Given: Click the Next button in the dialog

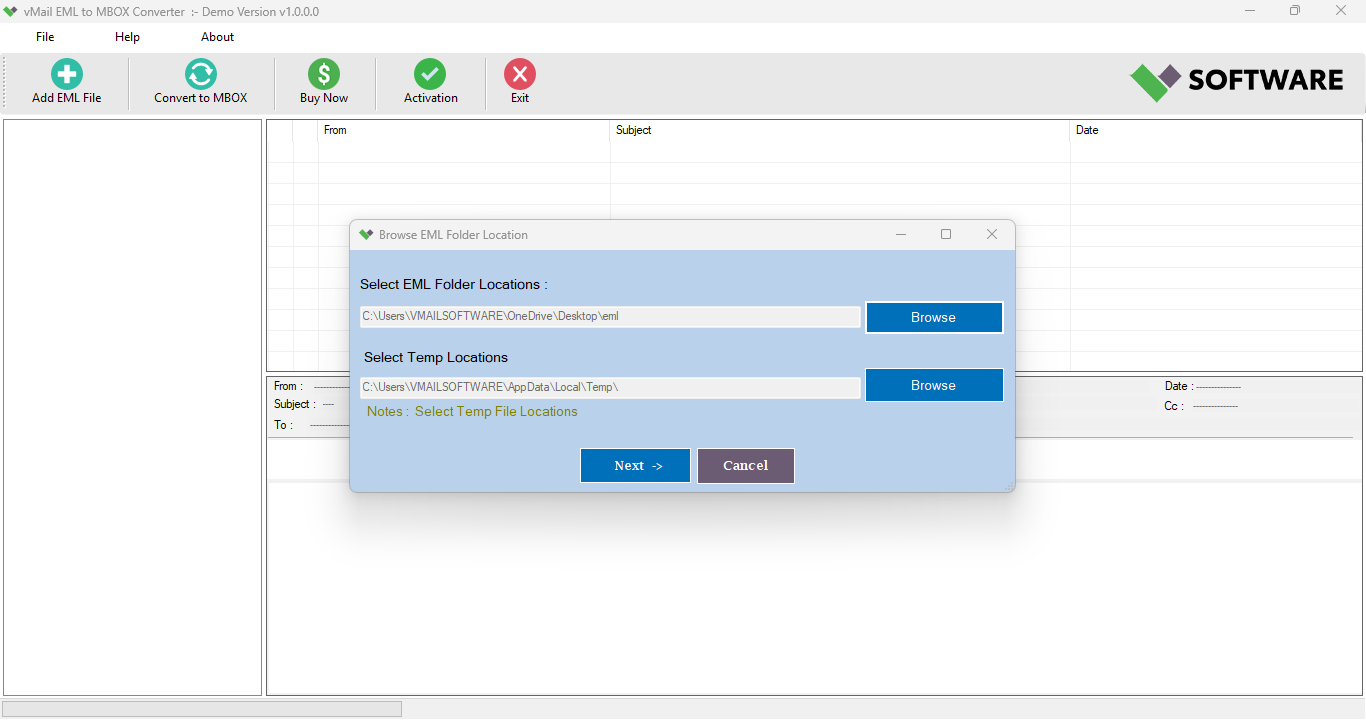Looking at the screenshot, I should tap(635, 465).
